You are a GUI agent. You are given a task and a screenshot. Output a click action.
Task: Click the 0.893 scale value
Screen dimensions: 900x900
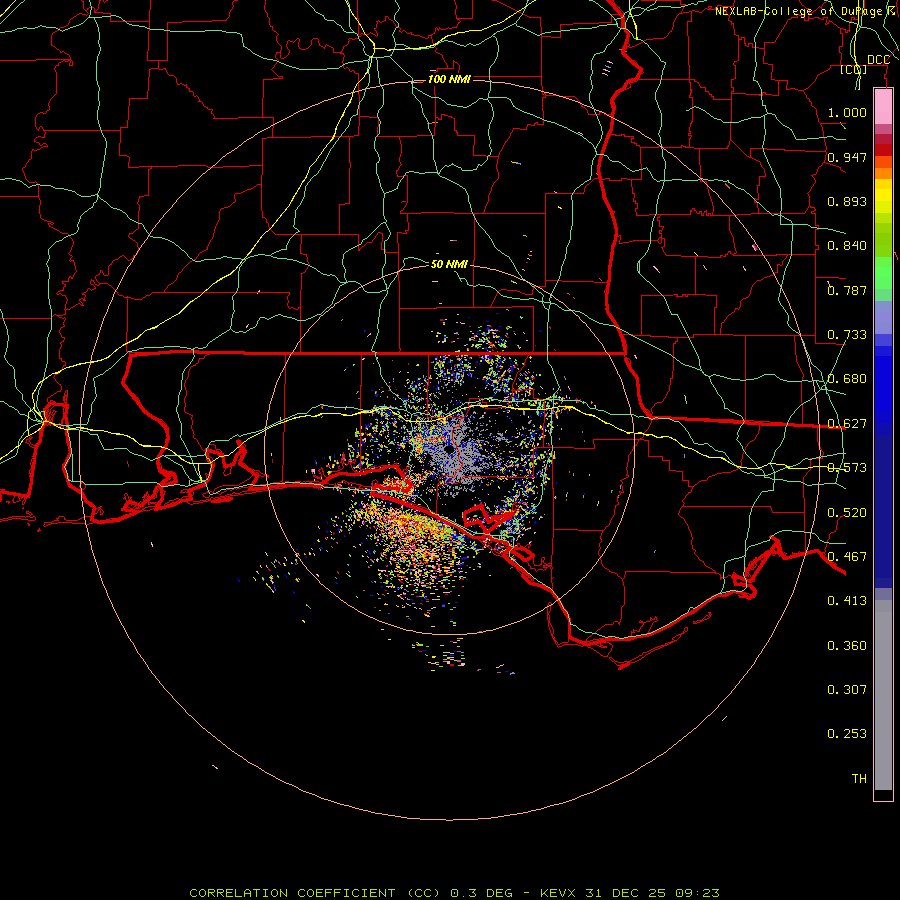pos(847,201)
